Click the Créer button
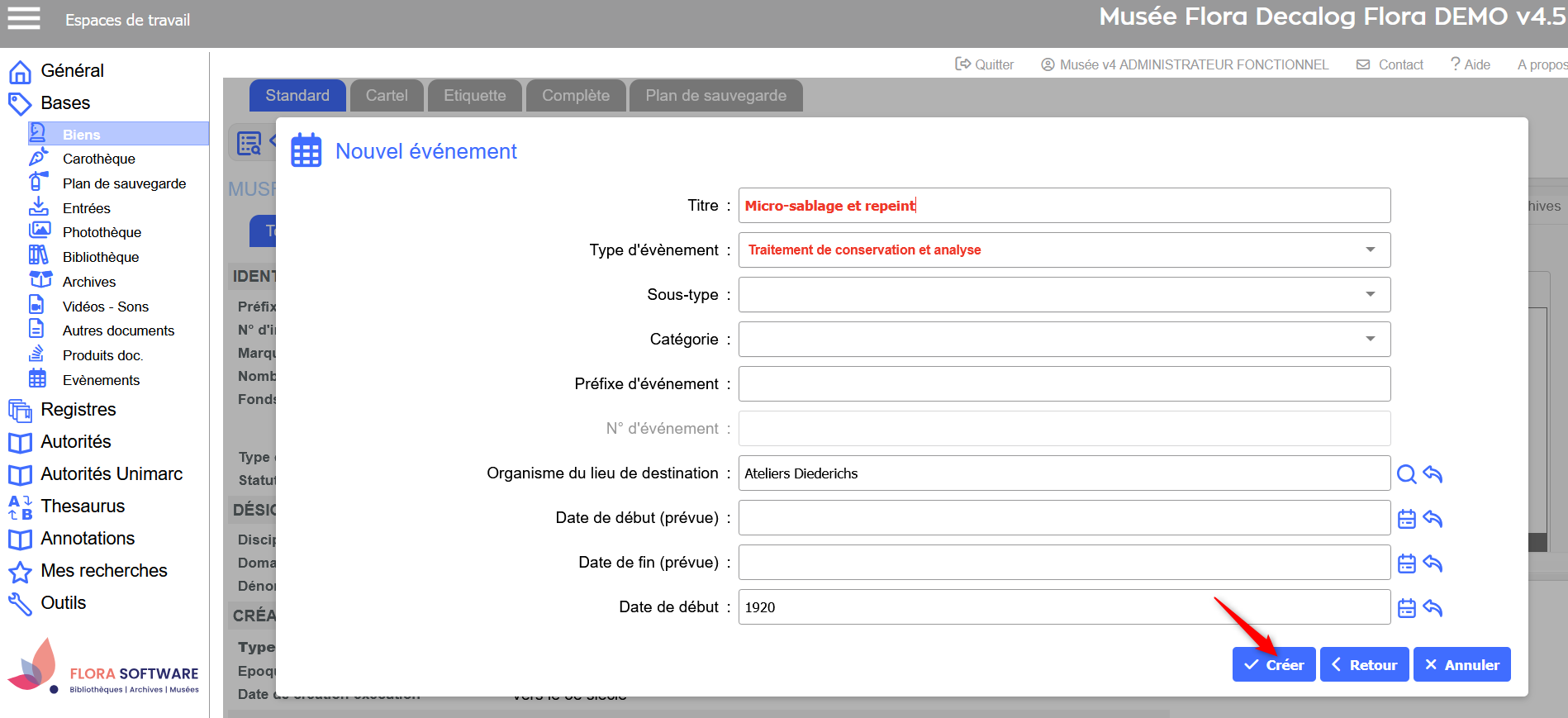This screenshot has width=1568, height=718. pyautogui.click(x=1274, y=665)
